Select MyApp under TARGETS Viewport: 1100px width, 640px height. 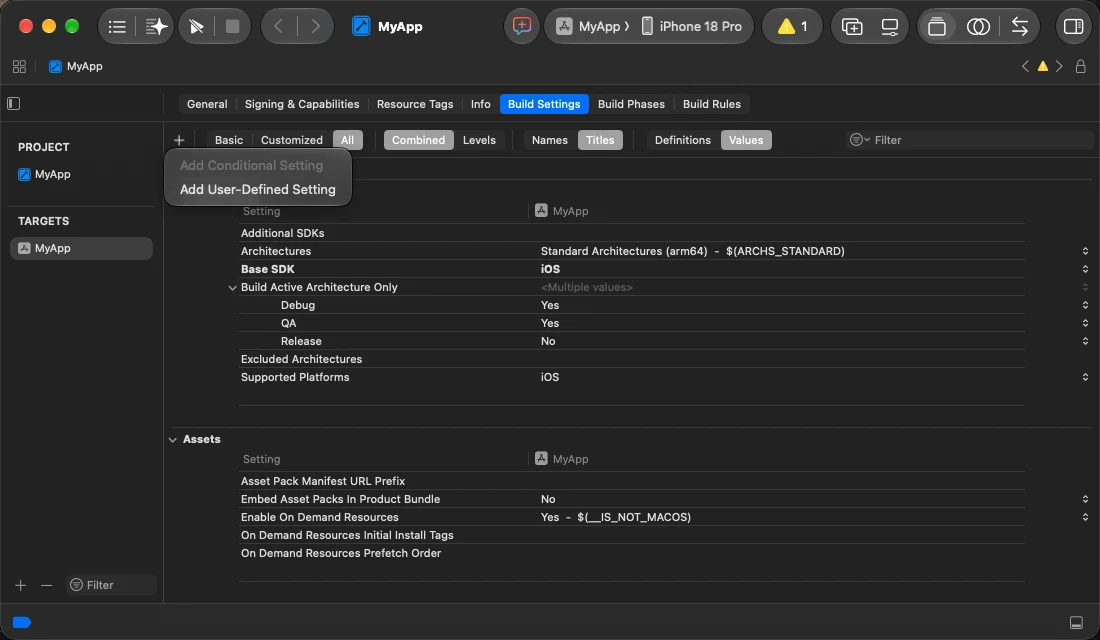point(81,248)
